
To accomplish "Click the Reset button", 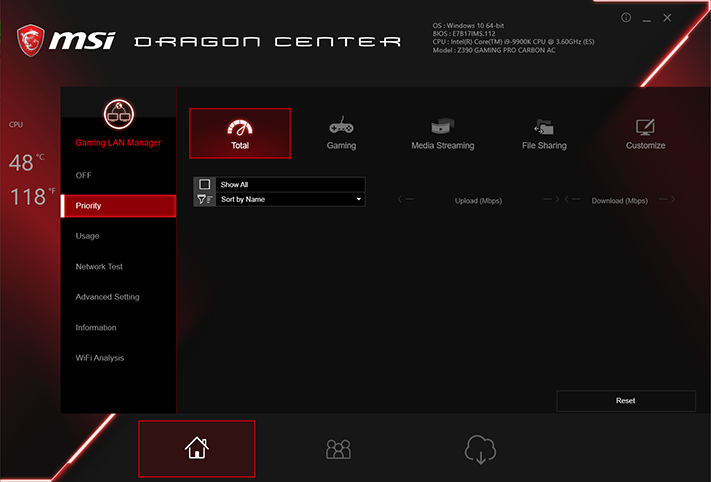I will click(x=626, y=401).
